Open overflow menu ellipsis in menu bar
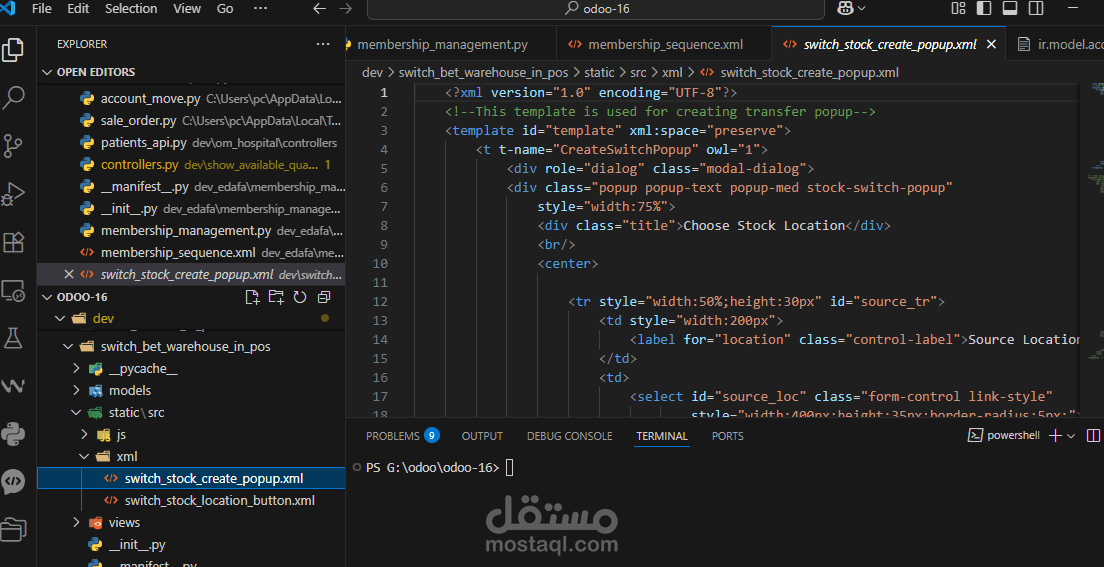The width and height of the screenshot is (1104, 567). click(x=260, y=8)
